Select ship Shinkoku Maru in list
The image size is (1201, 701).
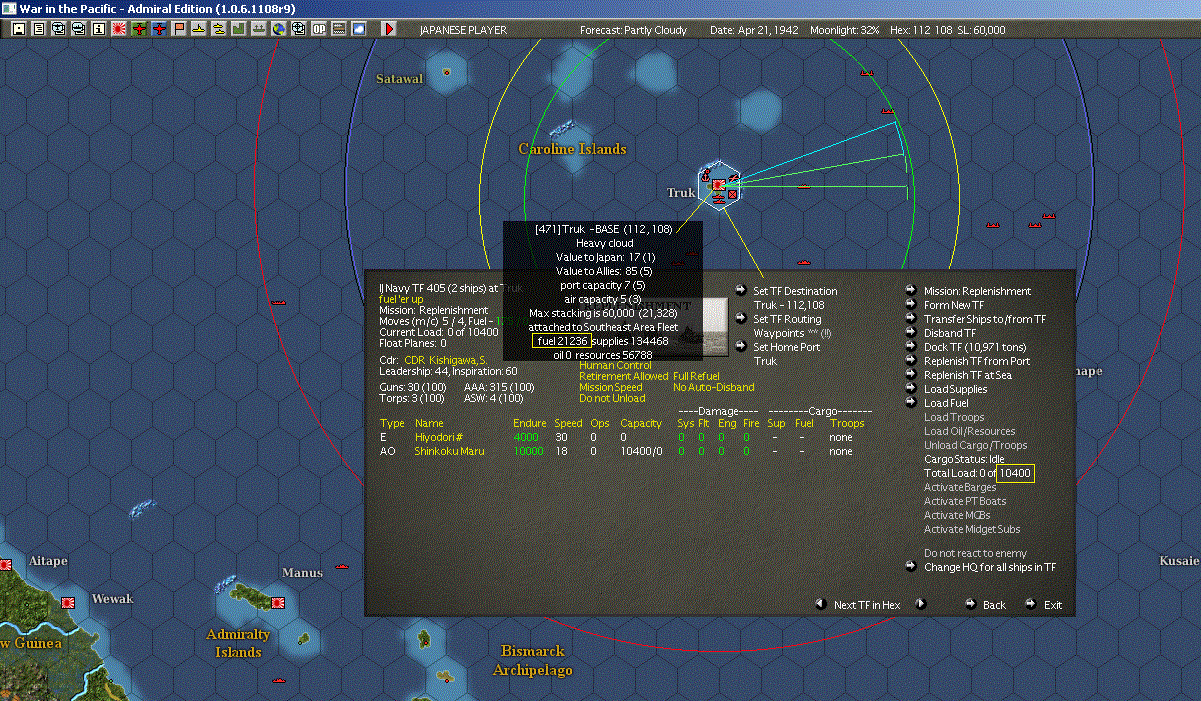coord(449,451)
